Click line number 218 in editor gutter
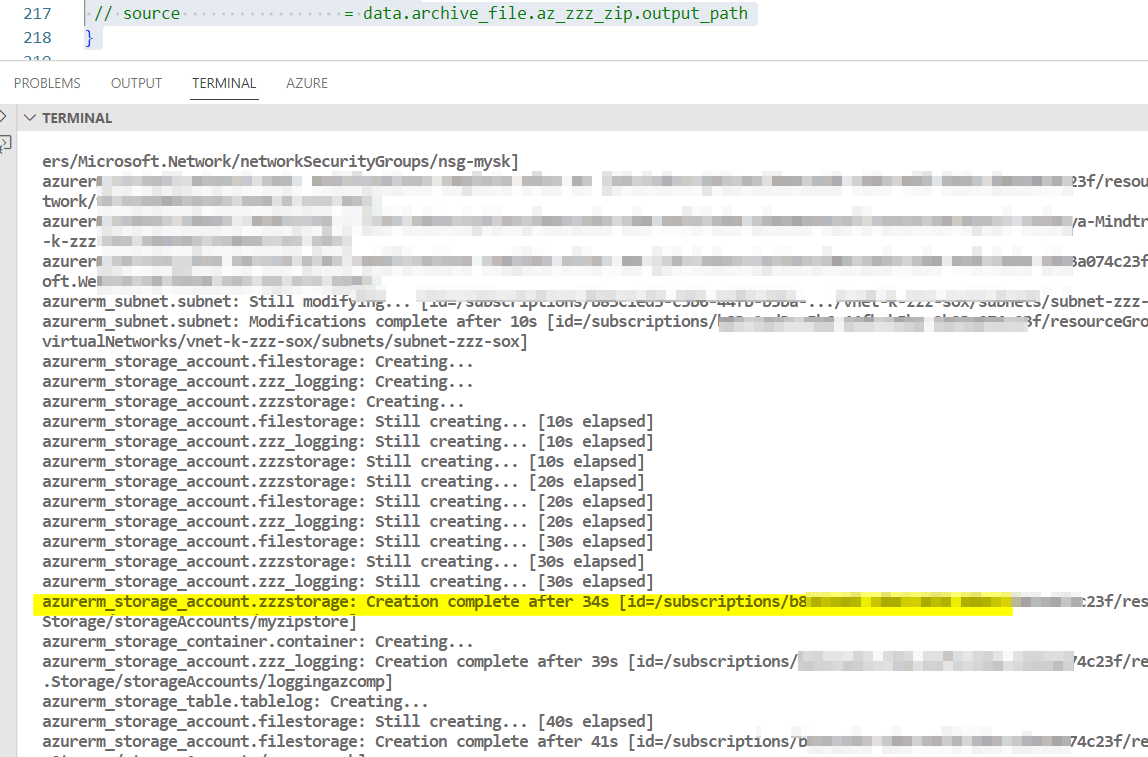Viewport: 1148px width, 757px height. tap(37, 37)
